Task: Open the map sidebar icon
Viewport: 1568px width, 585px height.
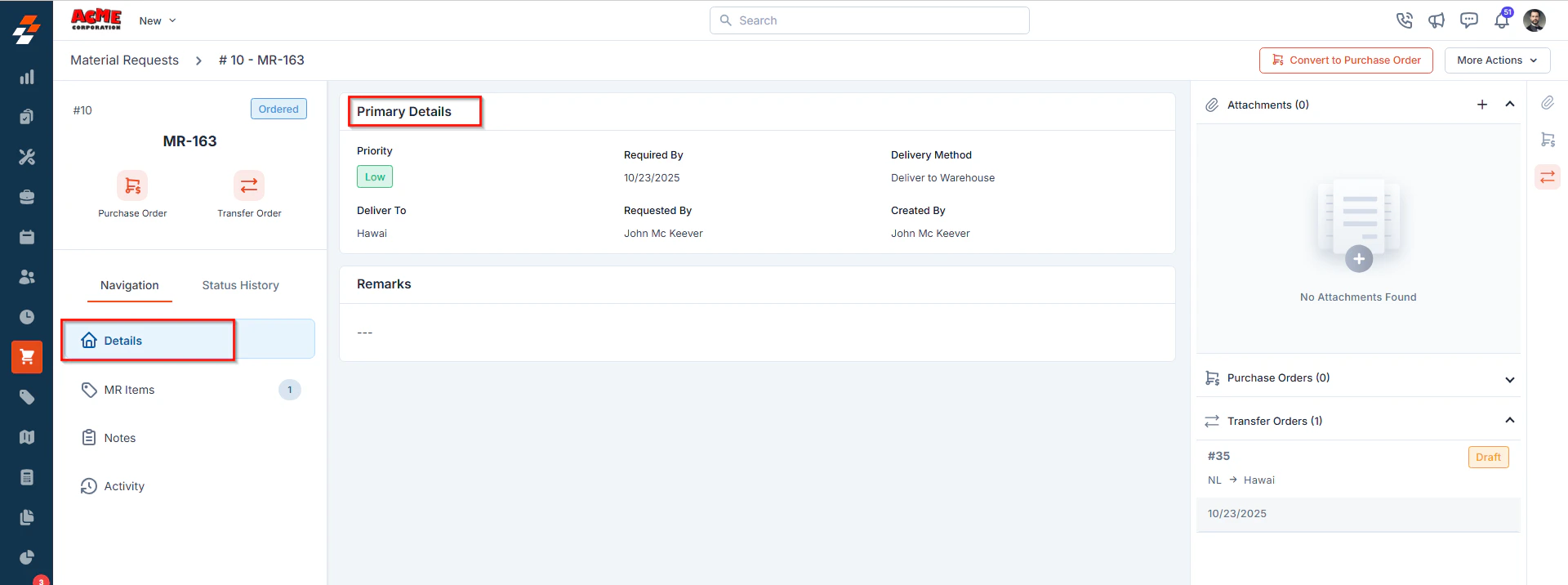Action: tap(27, 437)
